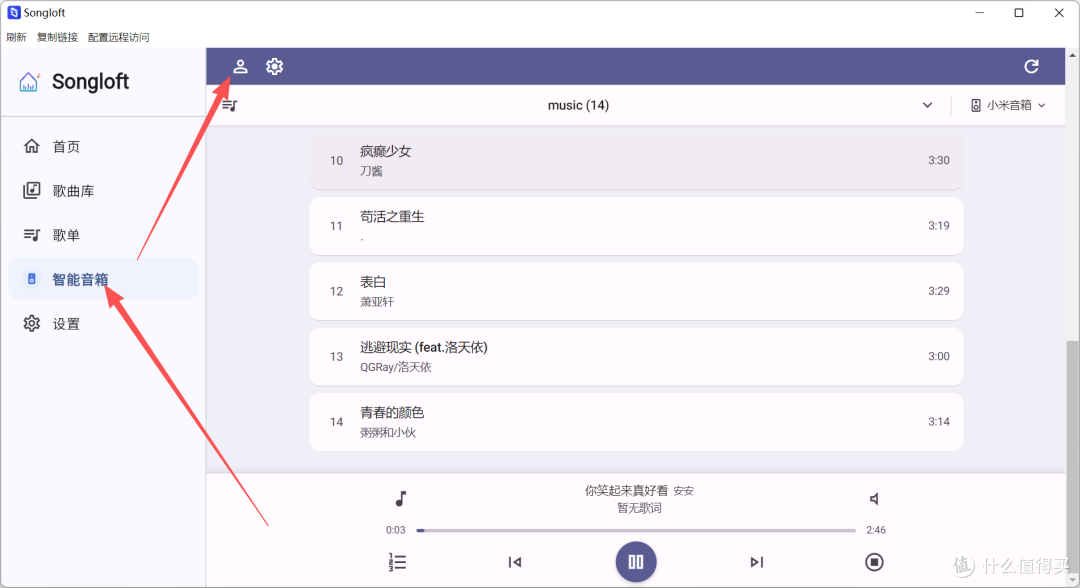Image resolution: width=1080 pixels, height=588 pixels.
Task: Click the 刷新 menu item
Action: click(x=17, y=37)
